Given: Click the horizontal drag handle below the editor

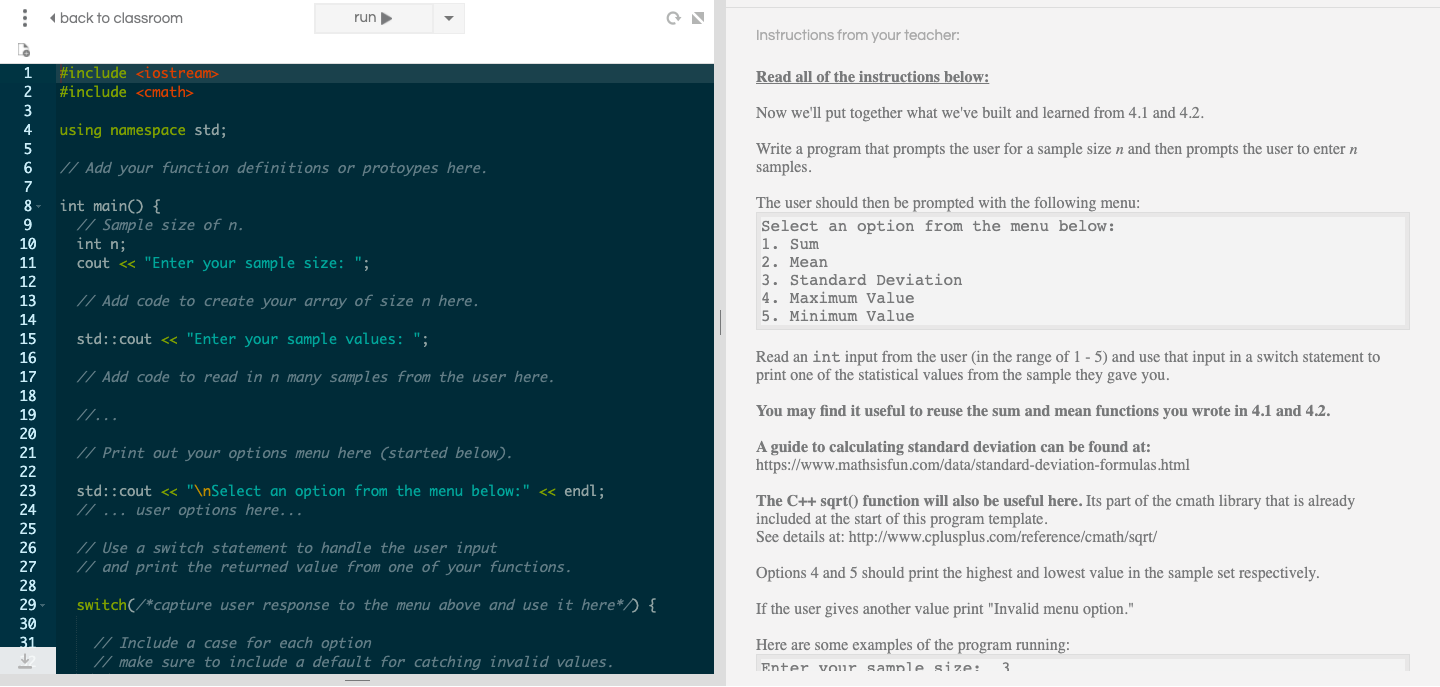Looking at the screenshot, I should (357, 681).
